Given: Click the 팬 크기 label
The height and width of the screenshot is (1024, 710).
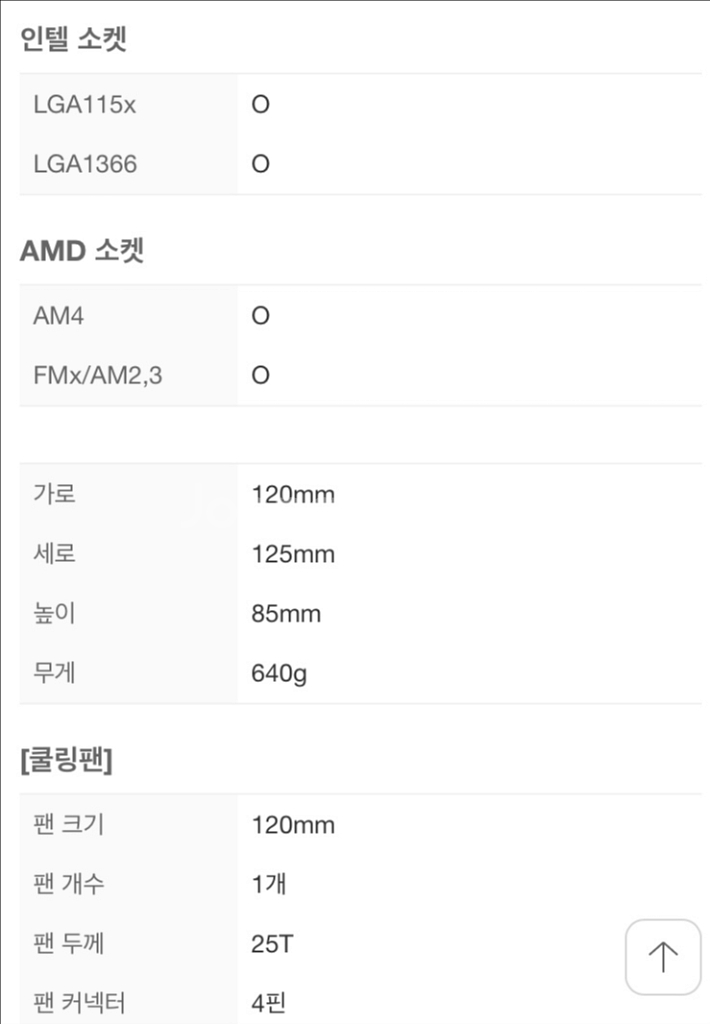Looking at the screenshot, I should pos(69,825).
